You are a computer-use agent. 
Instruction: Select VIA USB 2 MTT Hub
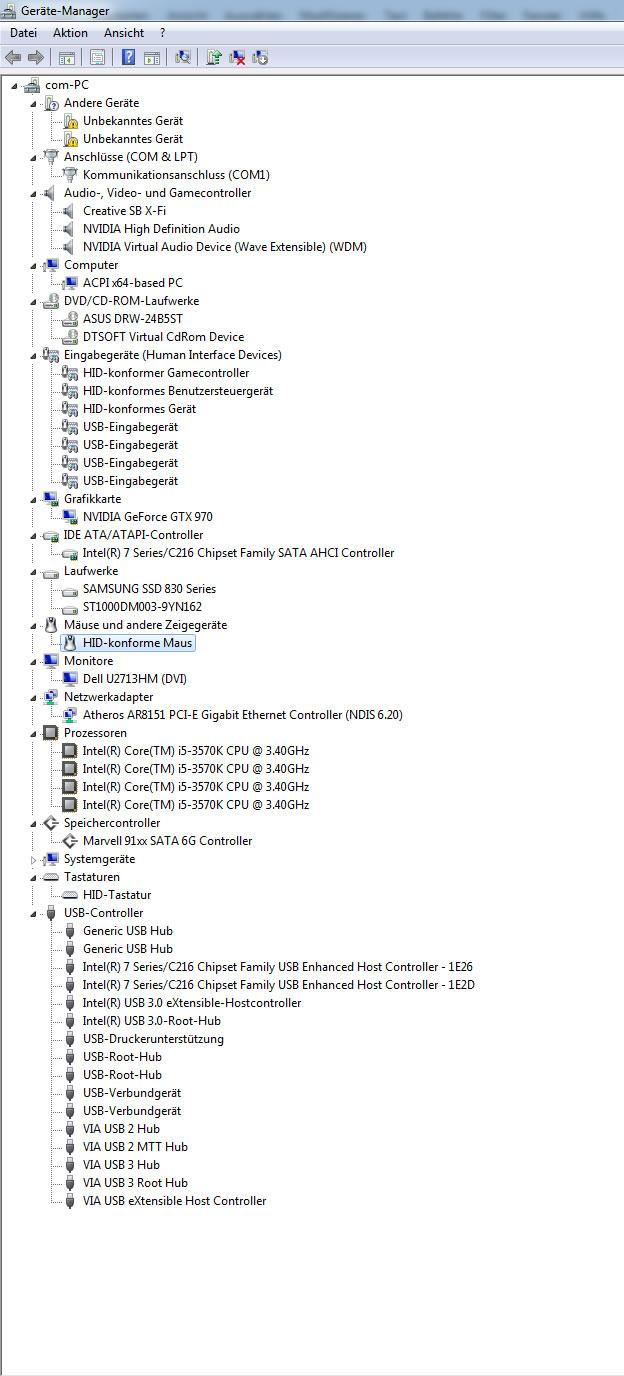point(135,1147)
